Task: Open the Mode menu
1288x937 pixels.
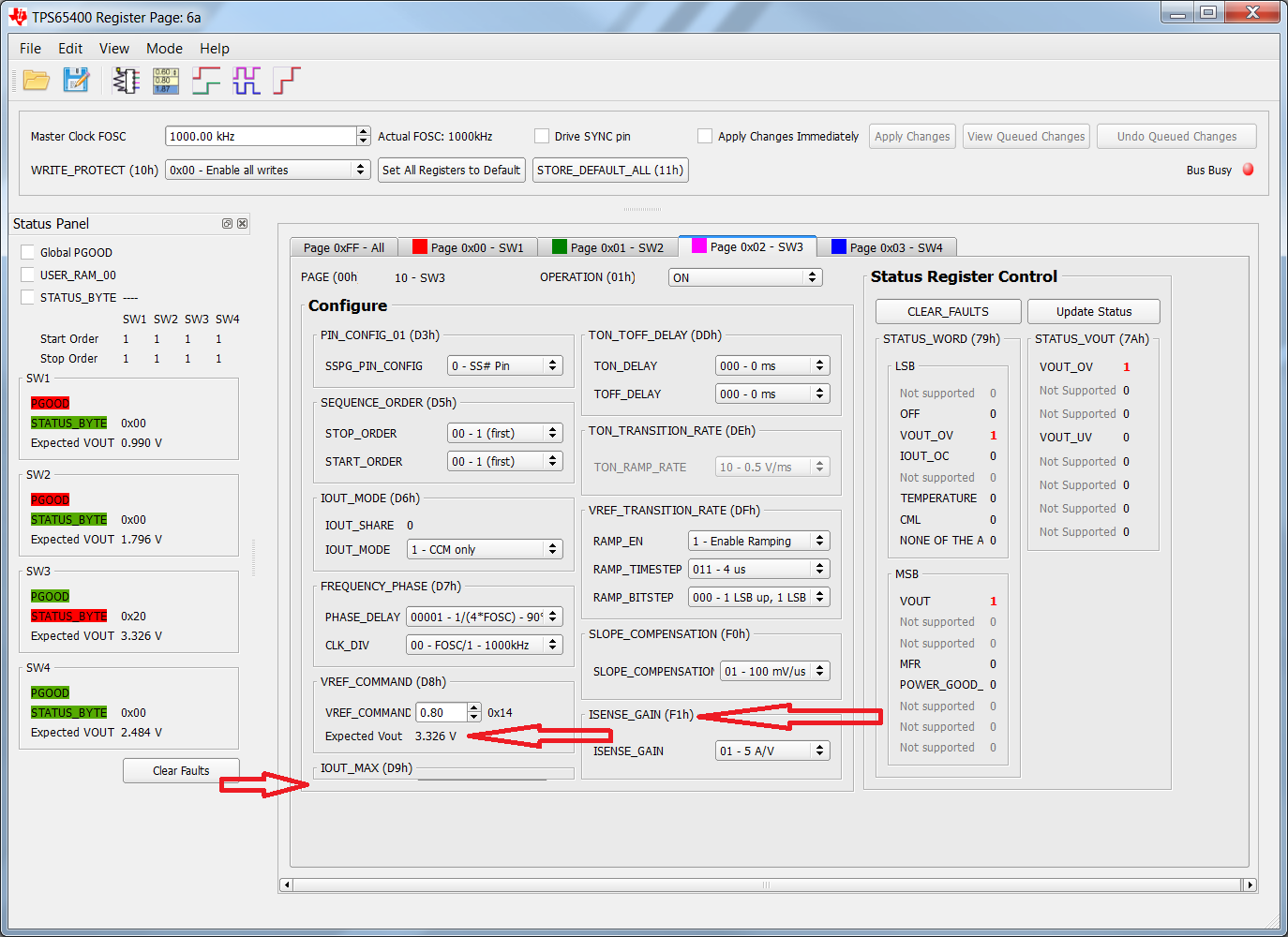Action: [x=164, y=48]
